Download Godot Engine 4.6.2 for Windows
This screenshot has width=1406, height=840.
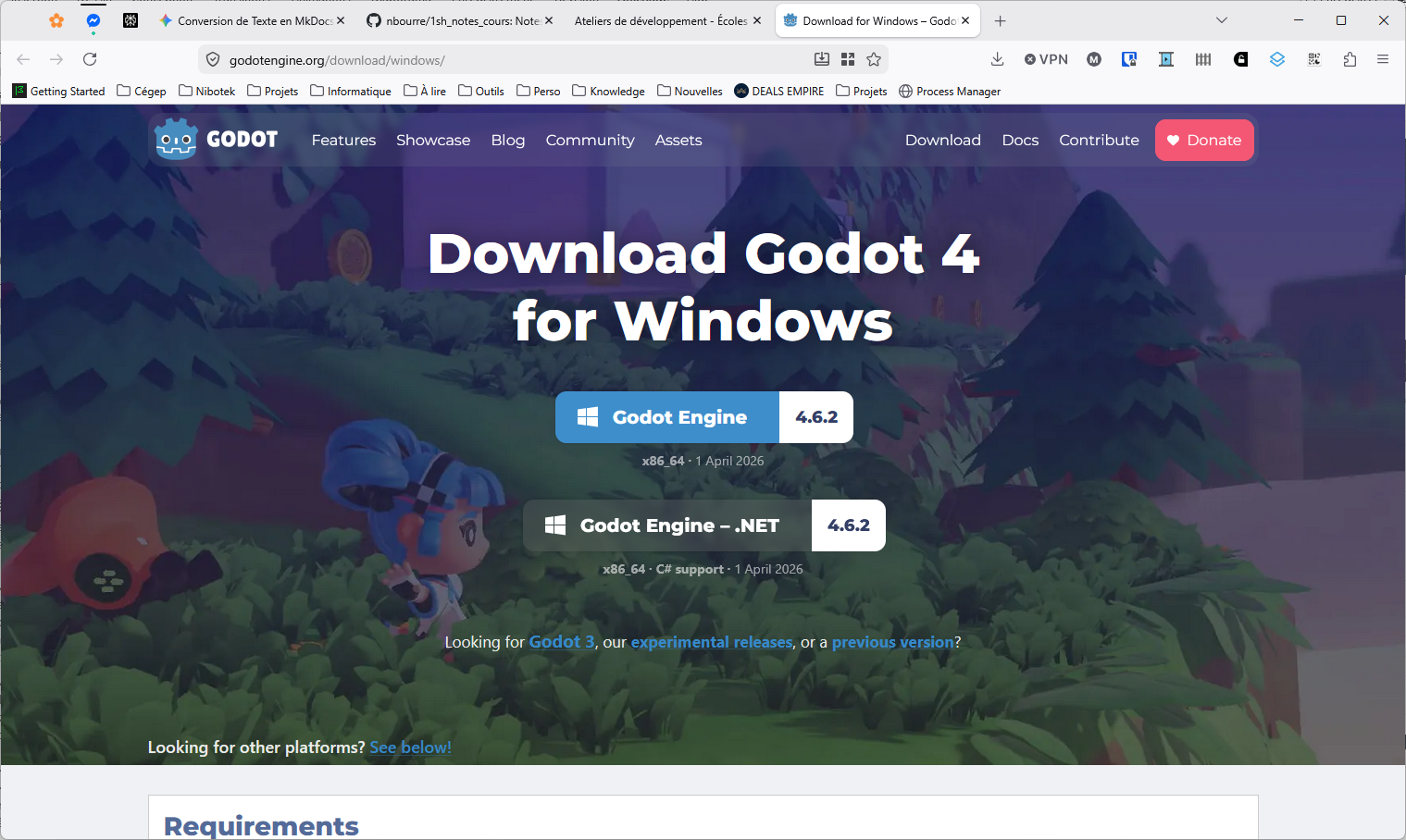pyautogui.click(x=703, y=417)
